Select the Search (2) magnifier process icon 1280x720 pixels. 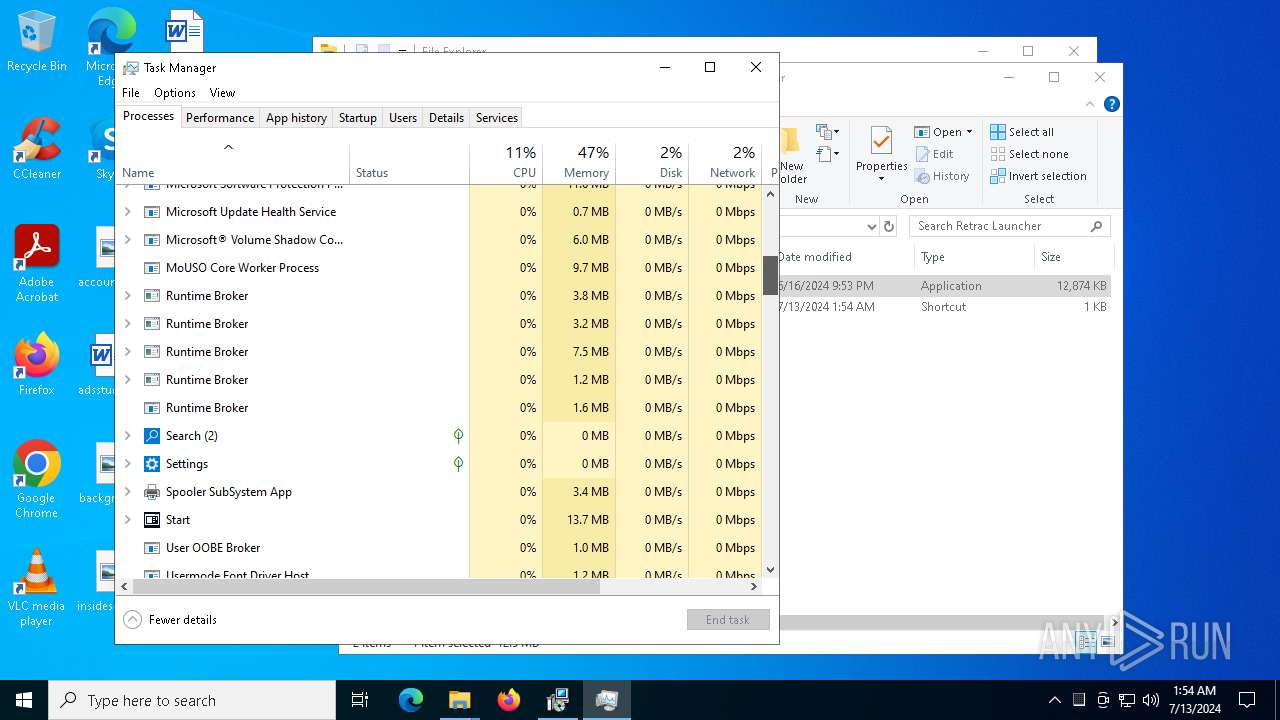click(x=152, y=436)
